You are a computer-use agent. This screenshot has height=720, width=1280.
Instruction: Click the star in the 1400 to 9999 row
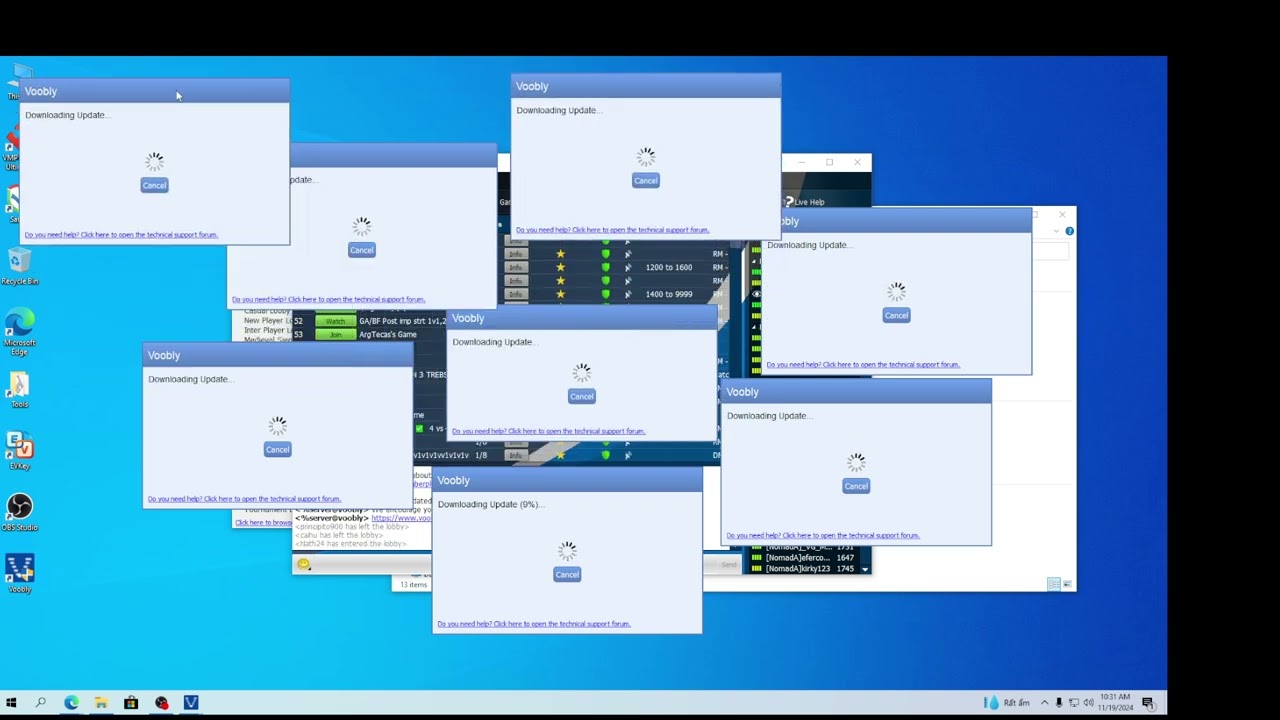coord(560,294)
